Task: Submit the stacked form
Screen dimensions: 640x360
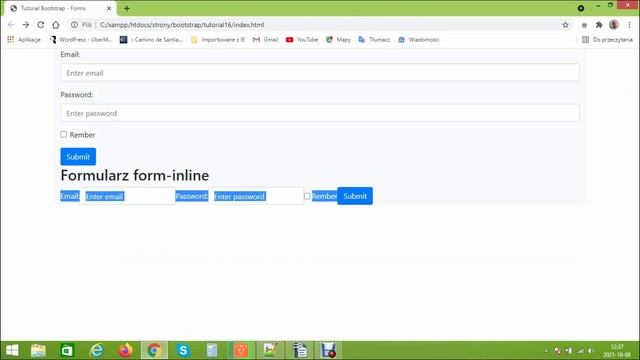Action: [x=78, y=157]
